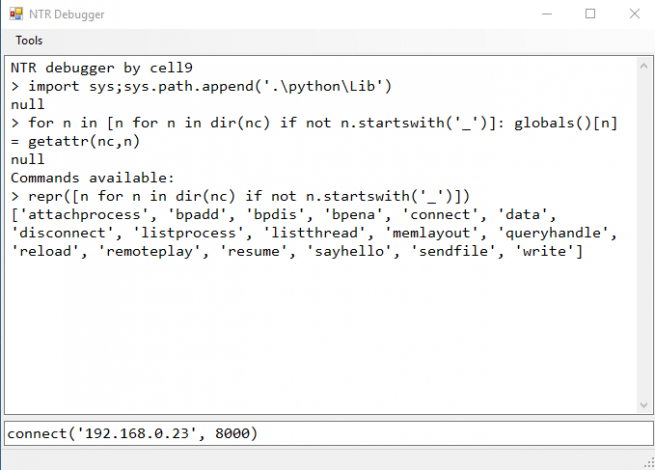Image resolution: width=655 pixels, height=470 pixels.
Task: Click the output scrollbar down arrow
Action: point(642,404)
